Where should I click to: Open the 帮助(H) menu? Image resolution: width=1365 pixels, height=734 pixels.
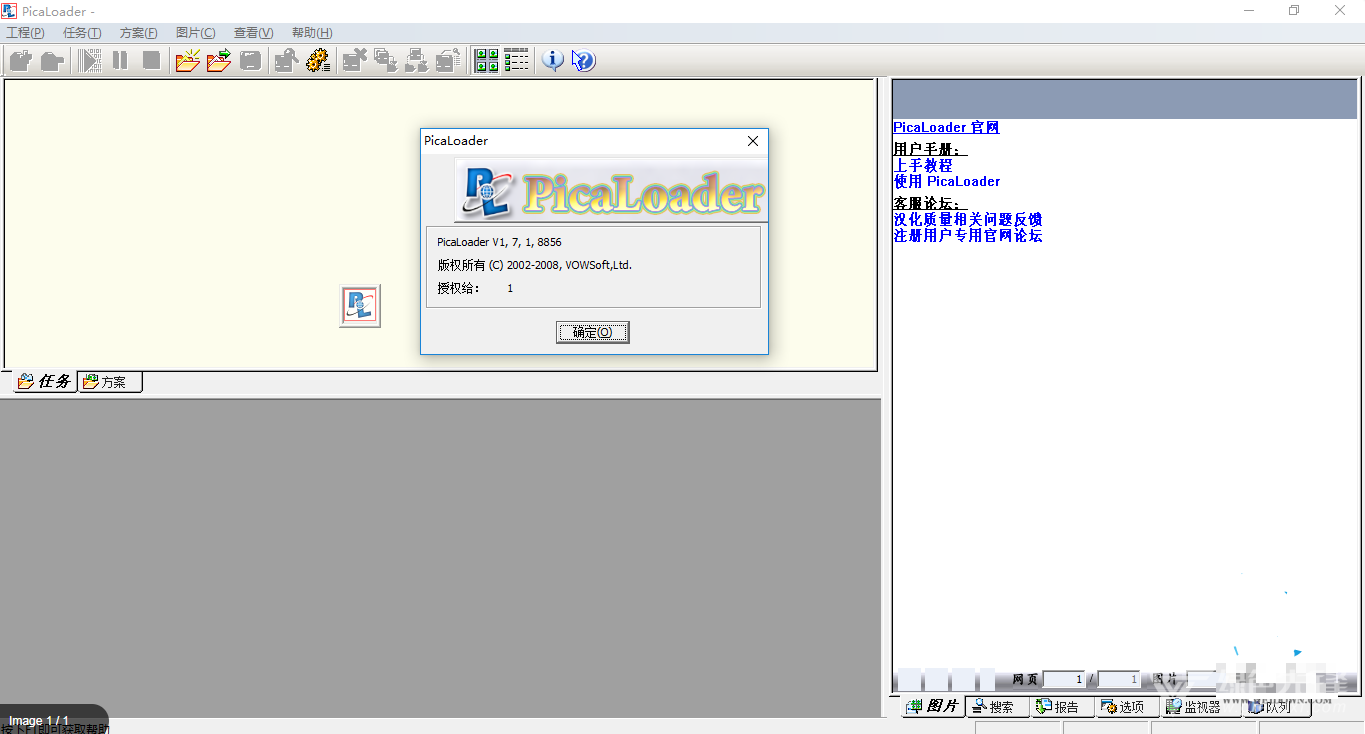click(x=312, y=33)
